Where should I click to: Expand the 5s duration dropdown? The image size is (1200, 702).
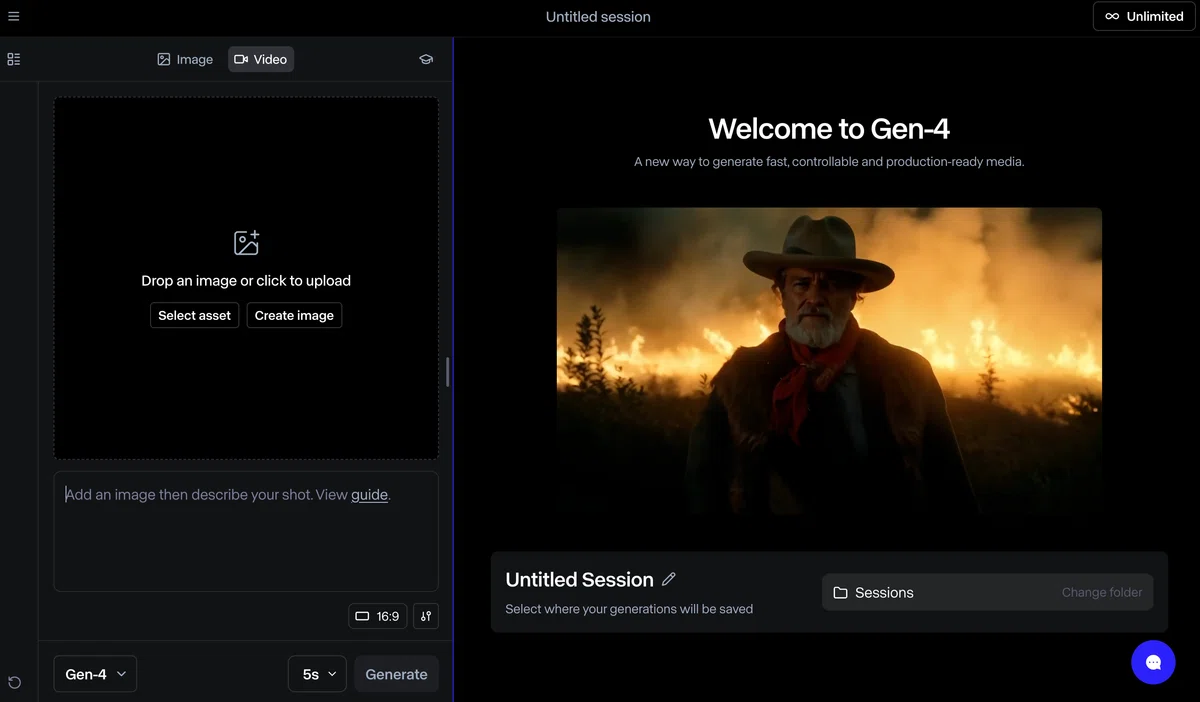[318, 674]
